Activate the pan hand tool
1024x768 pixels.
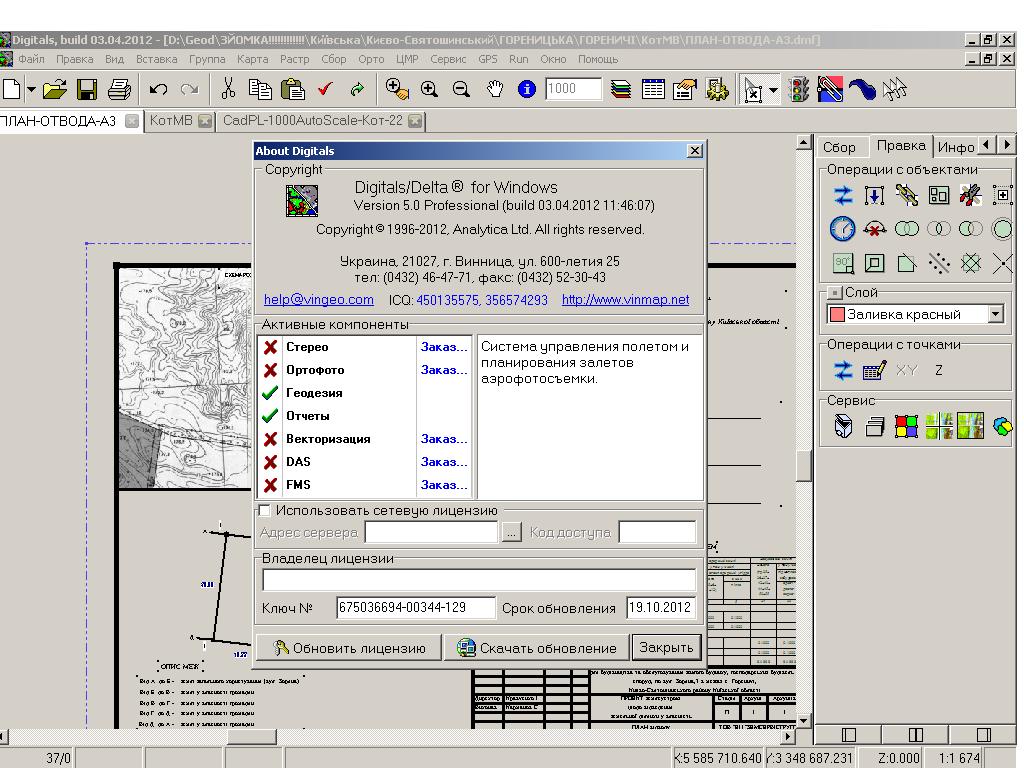495,89
